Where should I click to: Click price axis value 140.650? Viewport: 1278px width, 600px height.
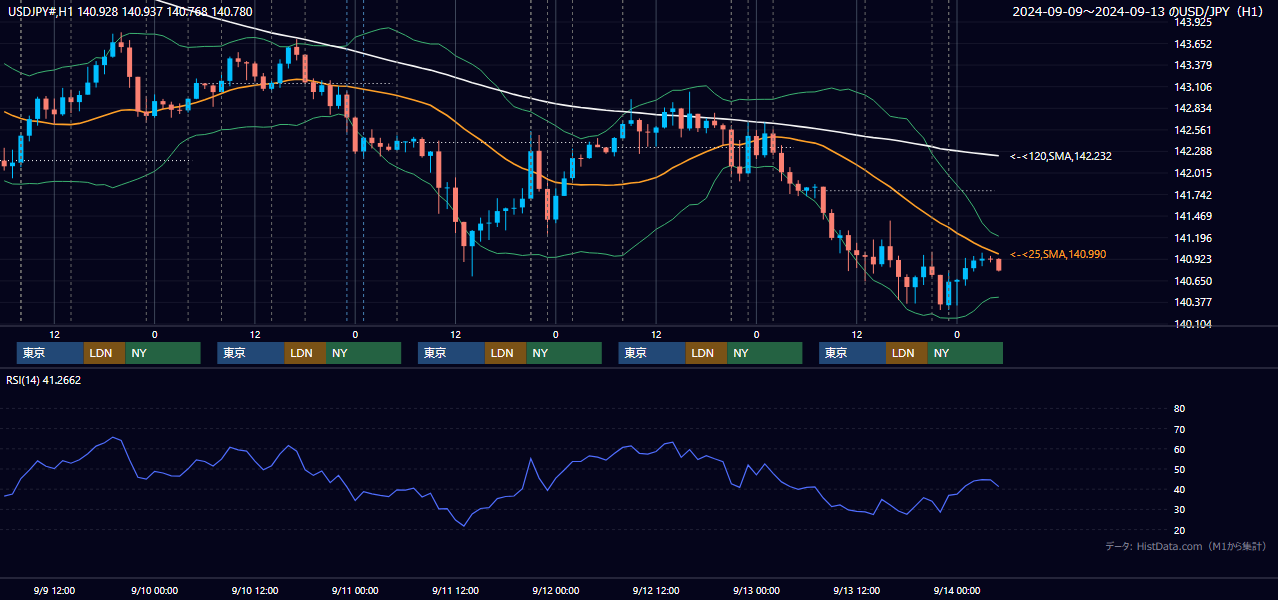click(x=1194, y=281)
